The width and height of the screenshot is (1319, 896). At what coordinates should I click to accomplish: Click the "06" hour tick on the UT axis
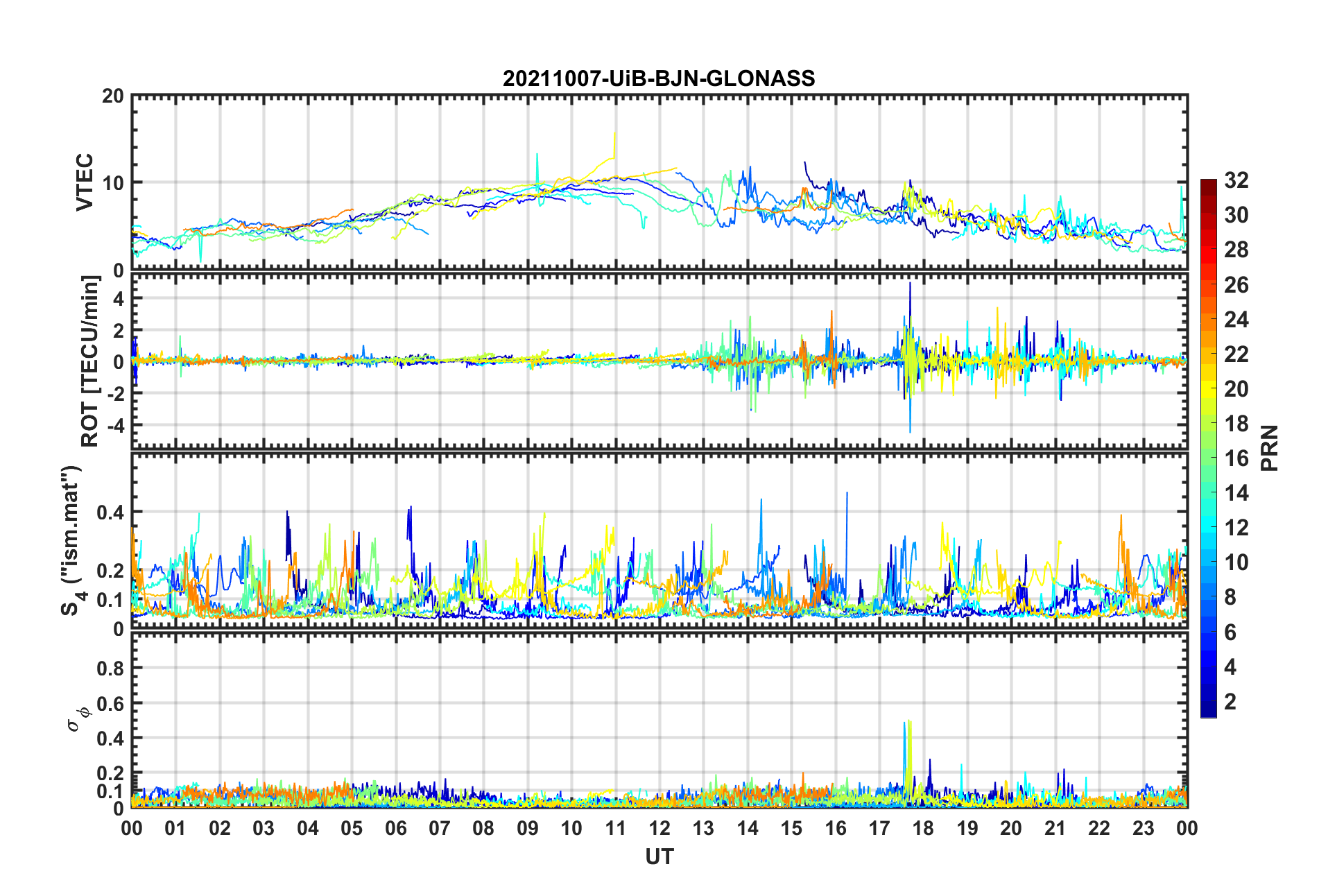[396, 828]
